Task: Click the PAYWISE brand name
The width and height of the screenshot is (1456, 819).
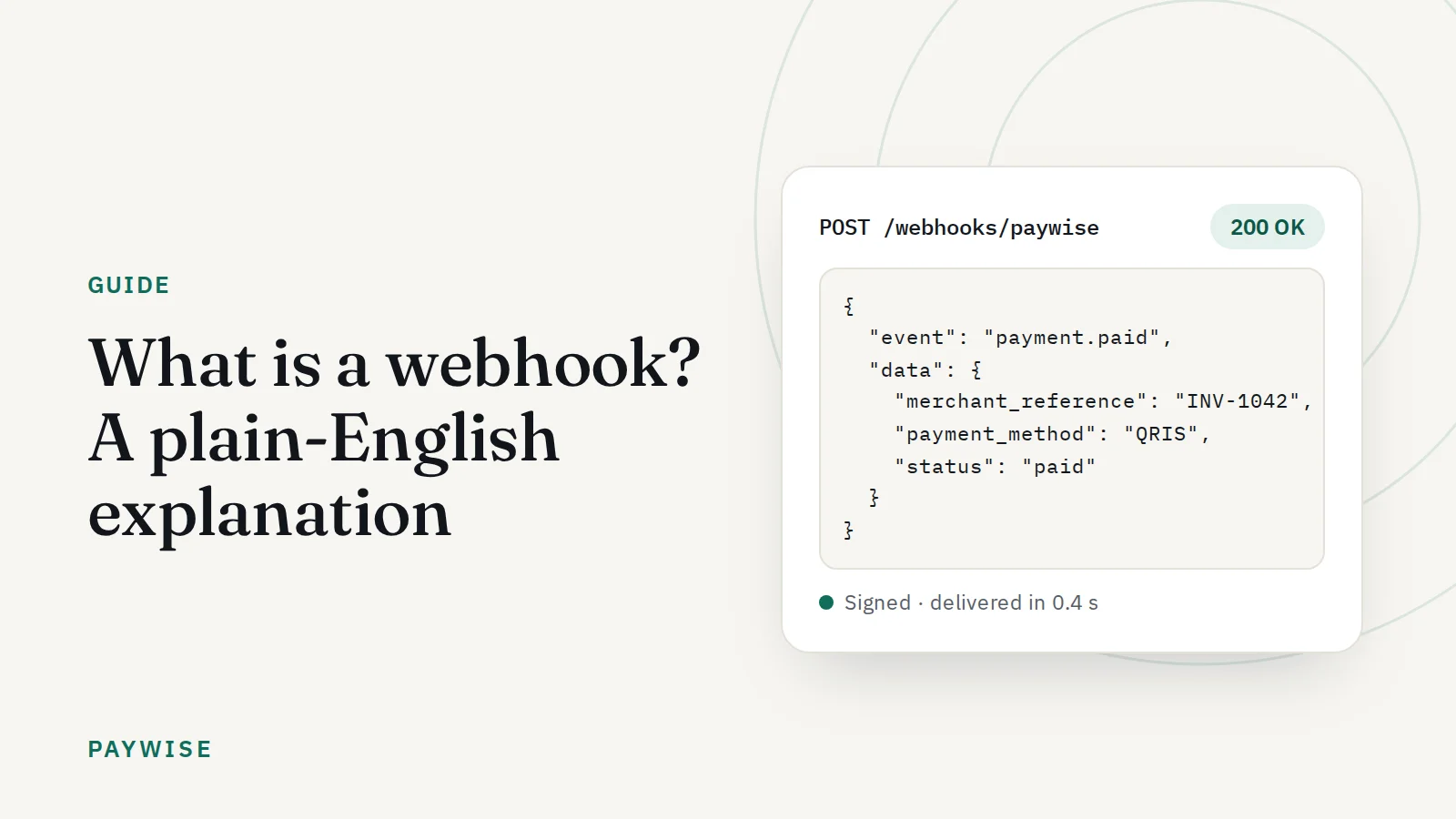Action: click(x=149, y=749)
